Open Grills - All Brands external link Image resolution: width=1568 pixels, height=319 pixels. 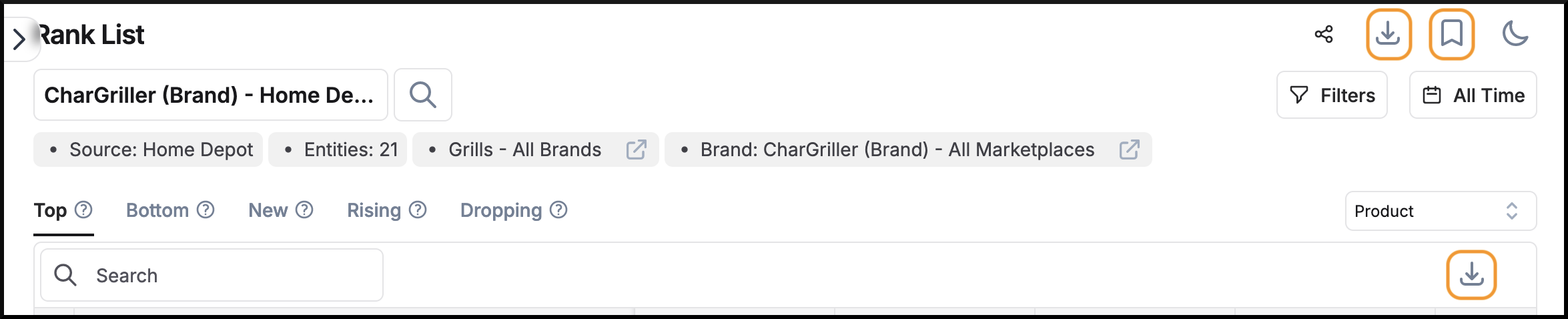point(636,149)
